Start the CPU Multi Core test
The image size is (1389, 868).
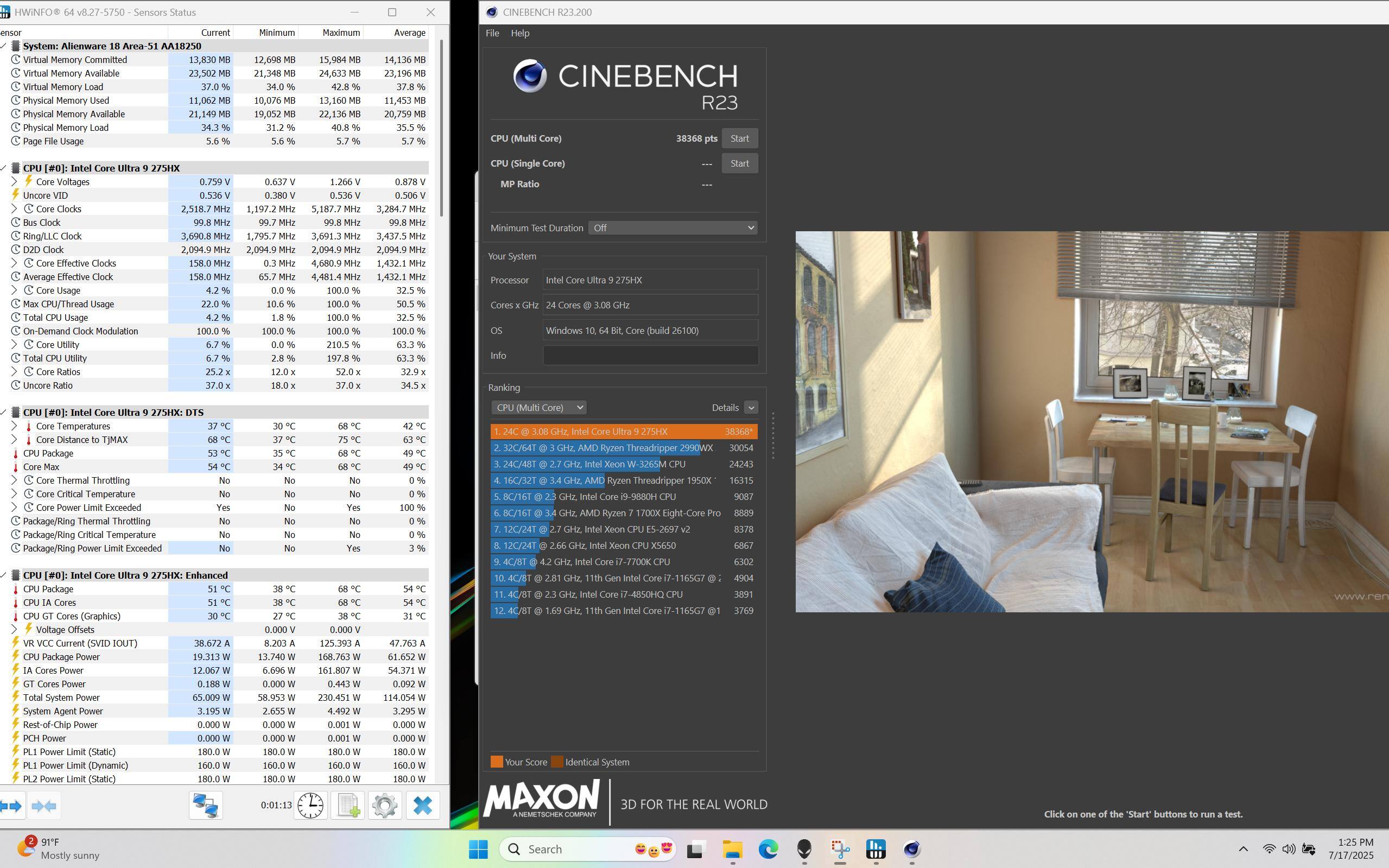click(739, 138)
